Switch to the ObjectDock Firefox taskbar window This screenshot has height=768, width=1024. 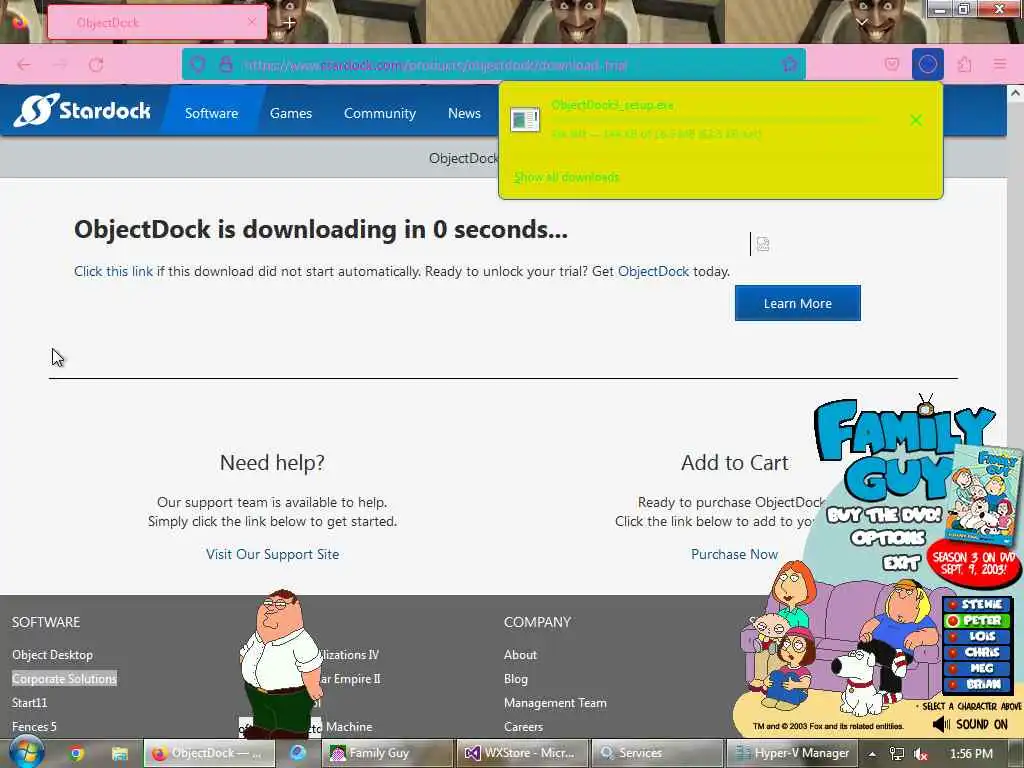tap(208, 753)
